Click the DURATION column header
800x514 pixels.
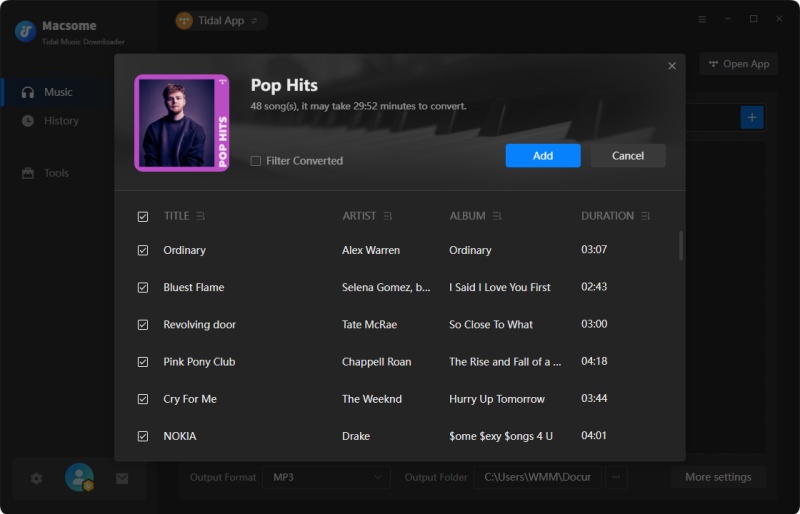[607, 216]
